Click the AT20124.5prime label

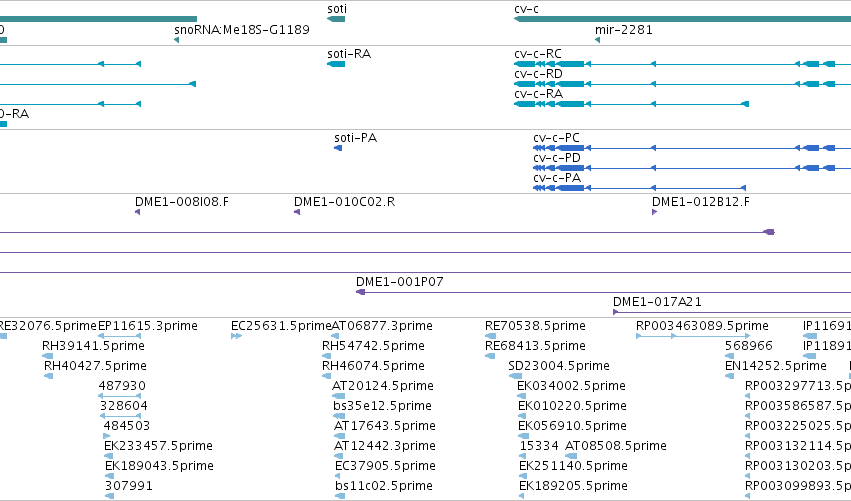click(x=383, y=386)
